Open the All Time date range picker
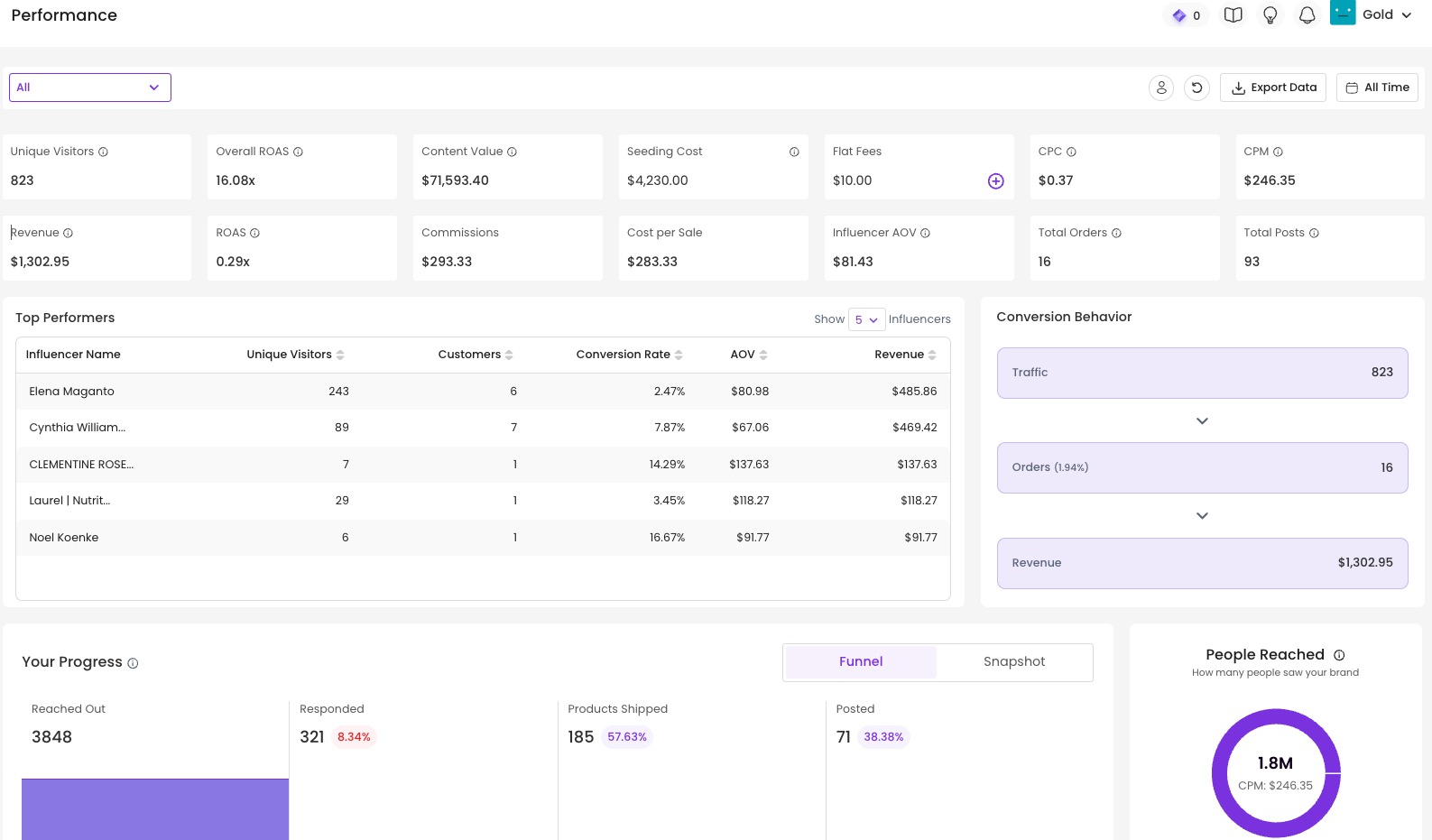Screen dimensions: 1432x840 tap(1377, 88)
